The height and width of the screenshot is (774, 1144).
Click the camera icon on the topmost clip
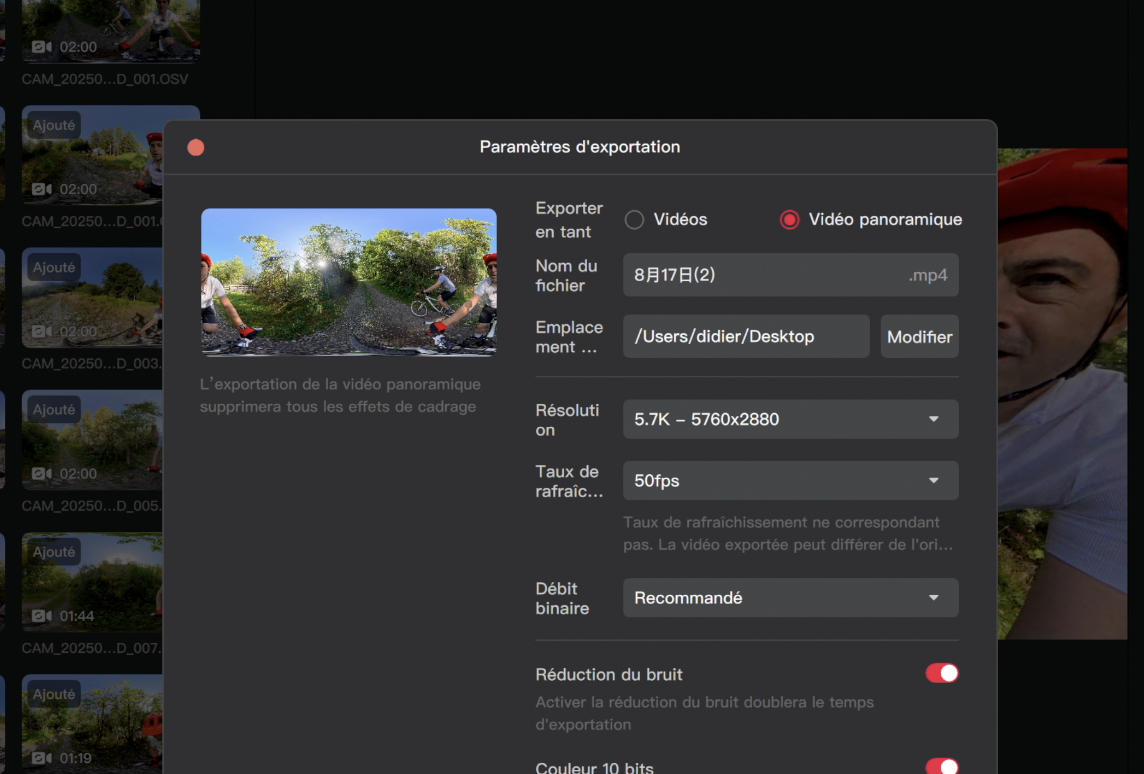point(42,47)
